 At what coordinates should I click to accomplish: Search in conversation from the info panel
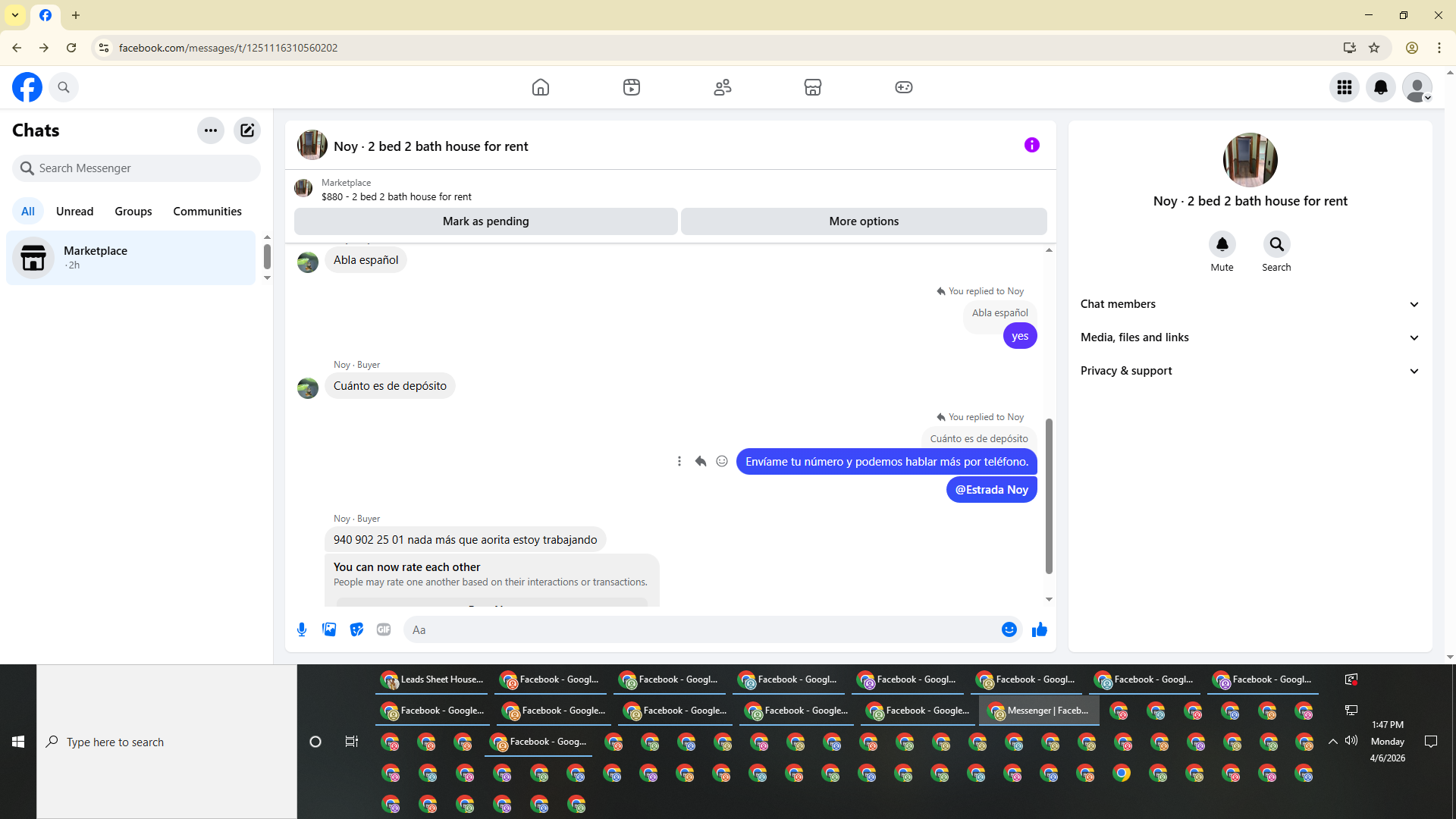1277,244
